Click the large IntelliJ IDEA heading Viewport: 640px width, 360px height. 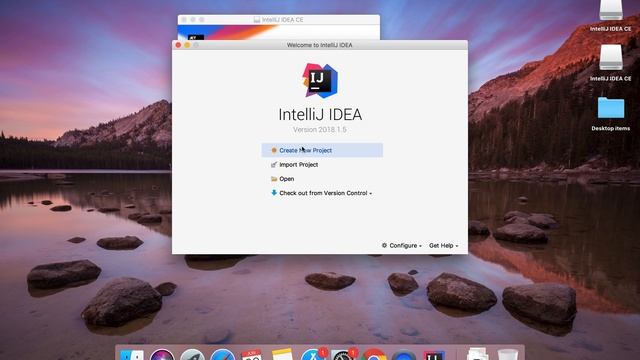click(x=320, y=115)
